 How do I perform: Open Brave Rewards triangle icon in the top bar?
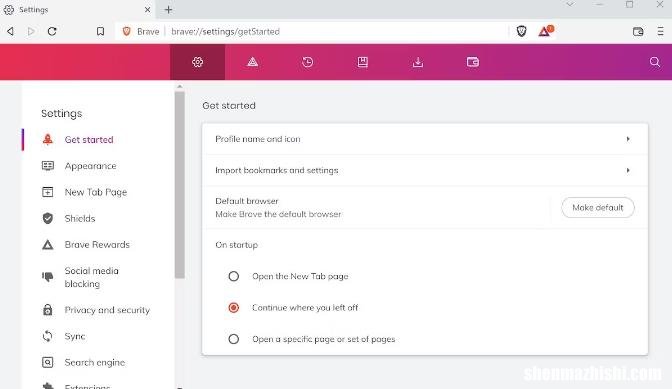(x=252, y=62)
